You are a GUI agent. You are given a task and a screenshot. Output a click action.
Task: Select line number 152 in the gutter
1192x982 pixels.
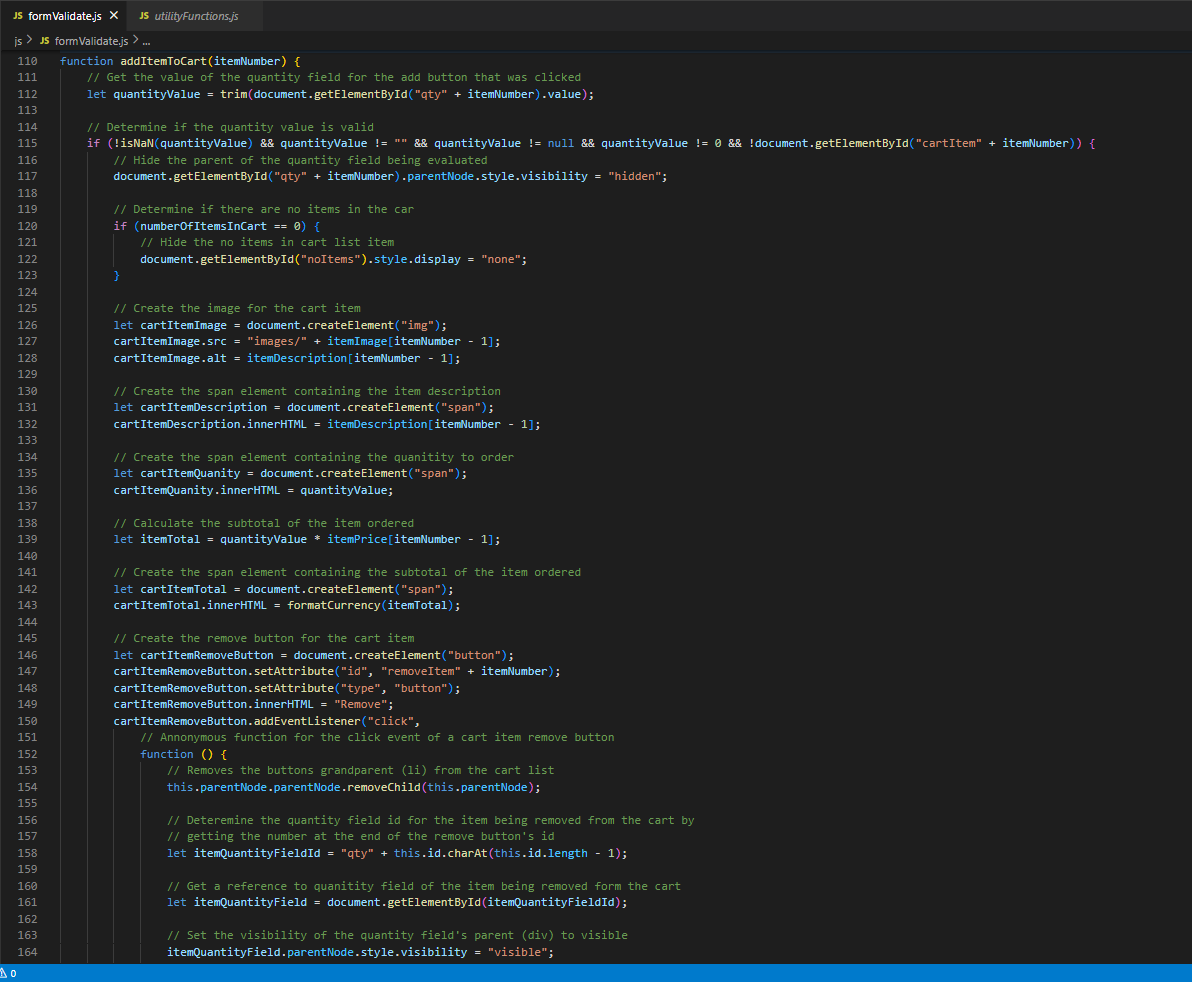point(27,753)
